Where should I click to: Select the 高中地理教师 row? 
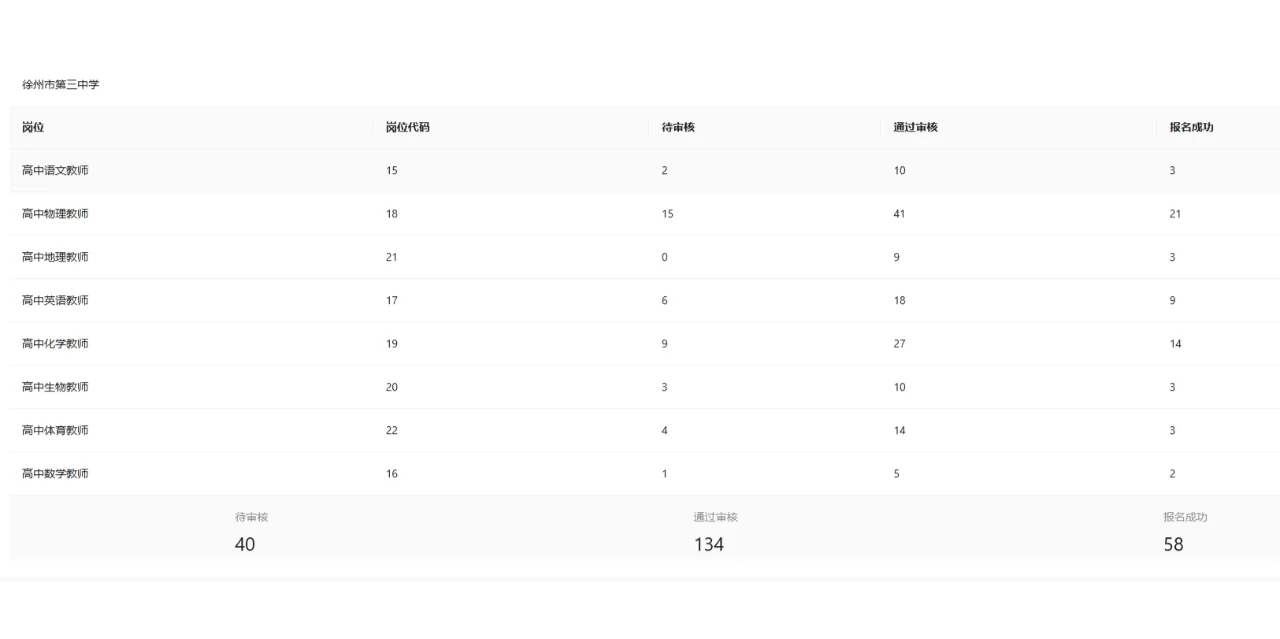55,257
